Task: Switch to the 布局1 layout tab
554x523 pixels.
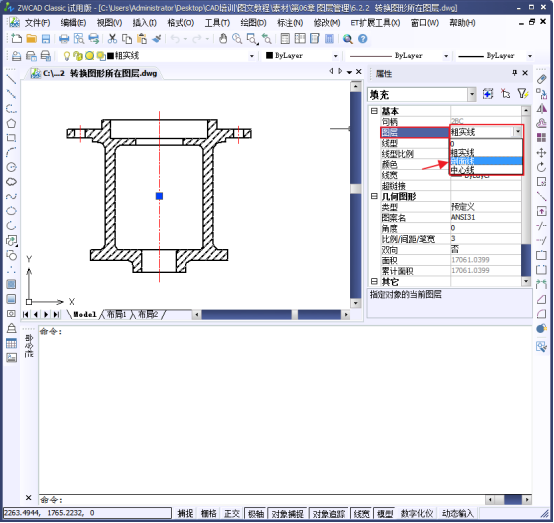Action: click(x=116, y=314)
